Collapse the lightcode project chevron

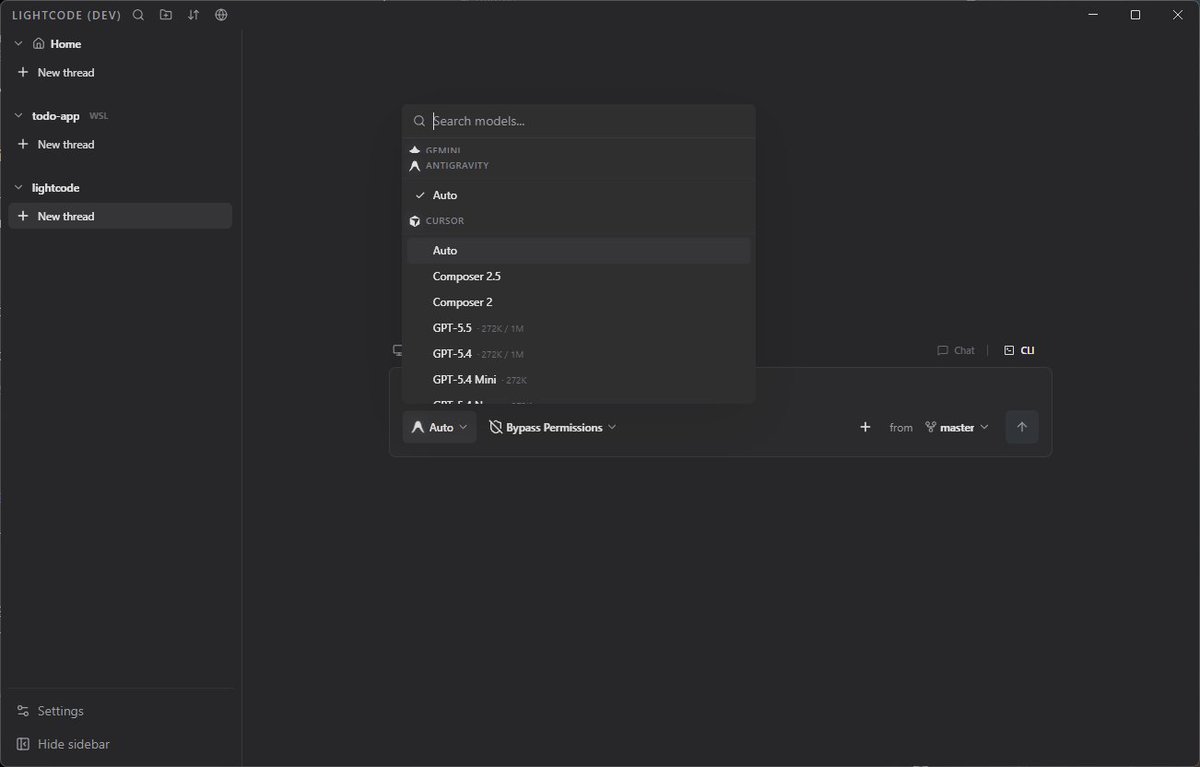click(x=18, y=188)
